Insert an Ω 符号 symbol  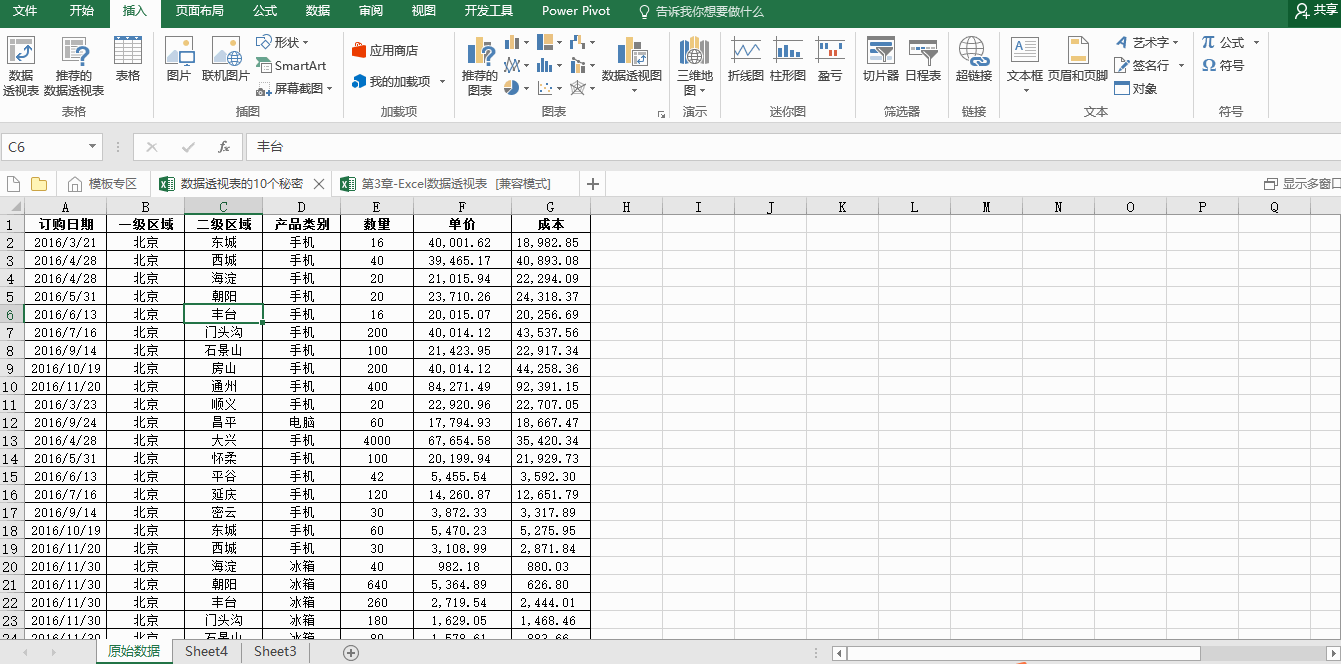pos(1223,65)
